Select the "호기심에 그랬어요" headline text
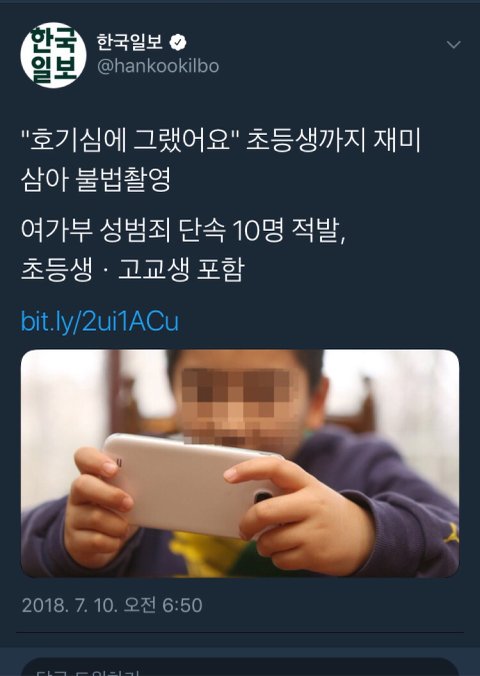This screenshot has width=480, height=676. coord(130,141)
